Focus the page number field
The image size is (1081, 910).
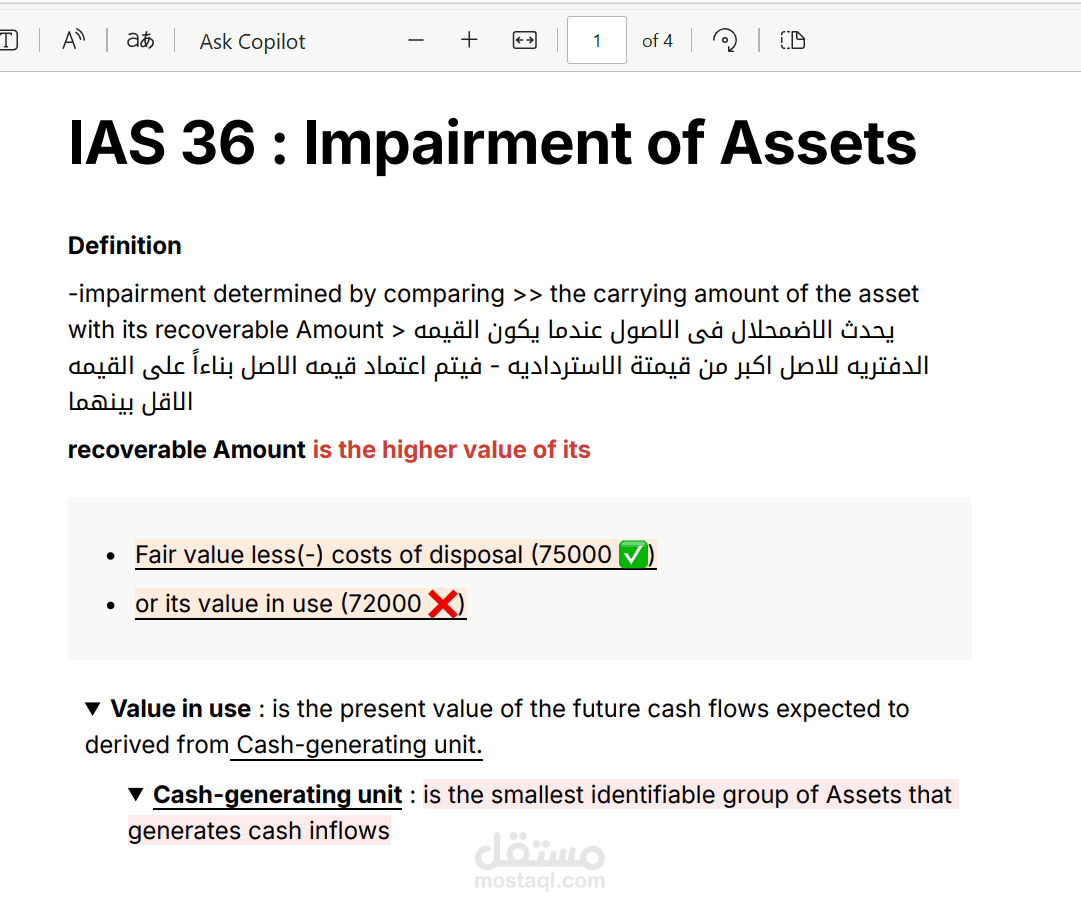(596, 41)
